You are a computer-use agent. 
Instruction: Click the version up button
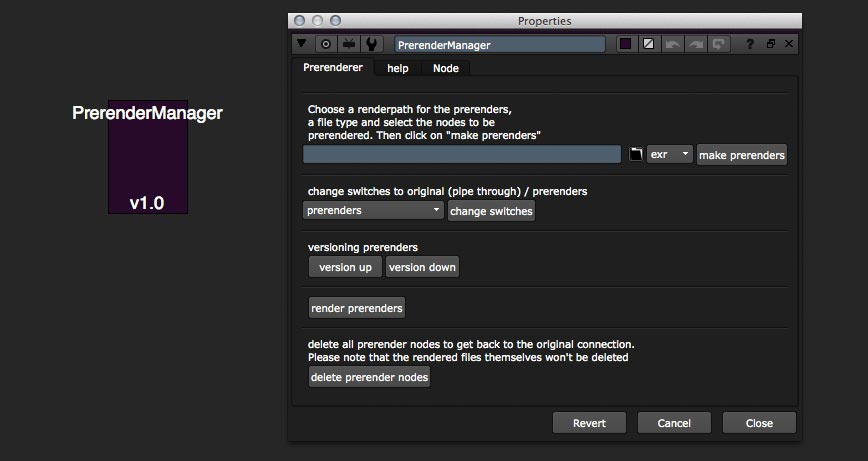[345, 267]
